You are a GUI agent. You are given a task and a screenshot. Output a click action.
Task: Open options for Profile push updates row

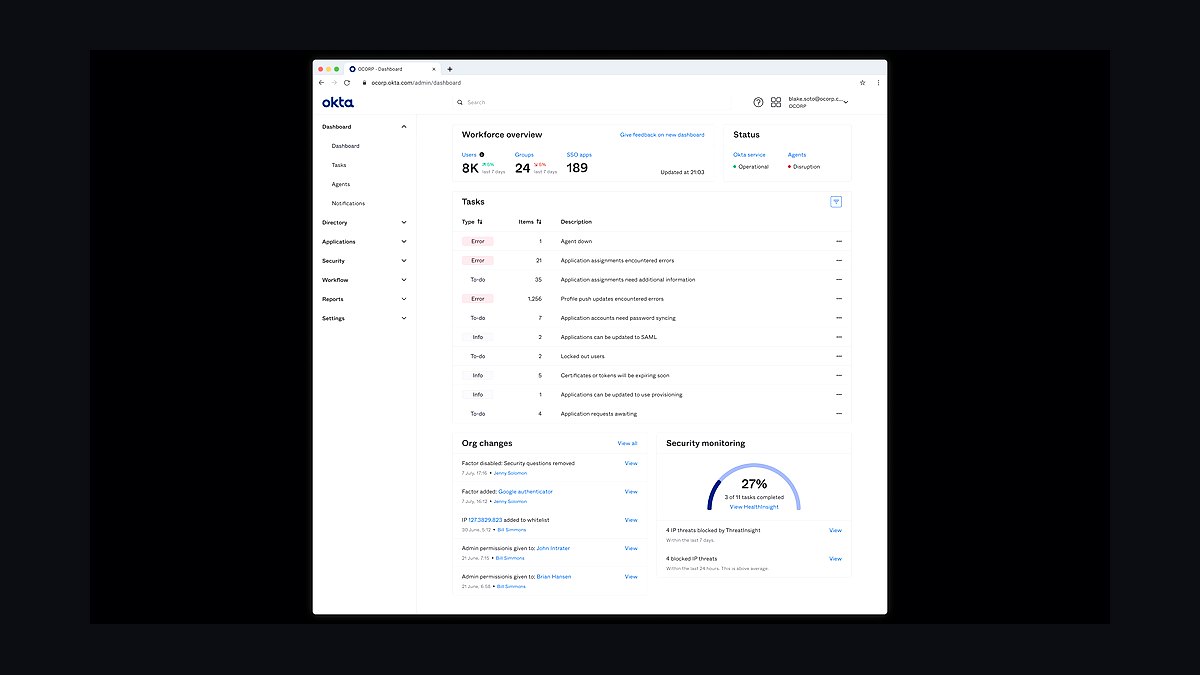839,299
